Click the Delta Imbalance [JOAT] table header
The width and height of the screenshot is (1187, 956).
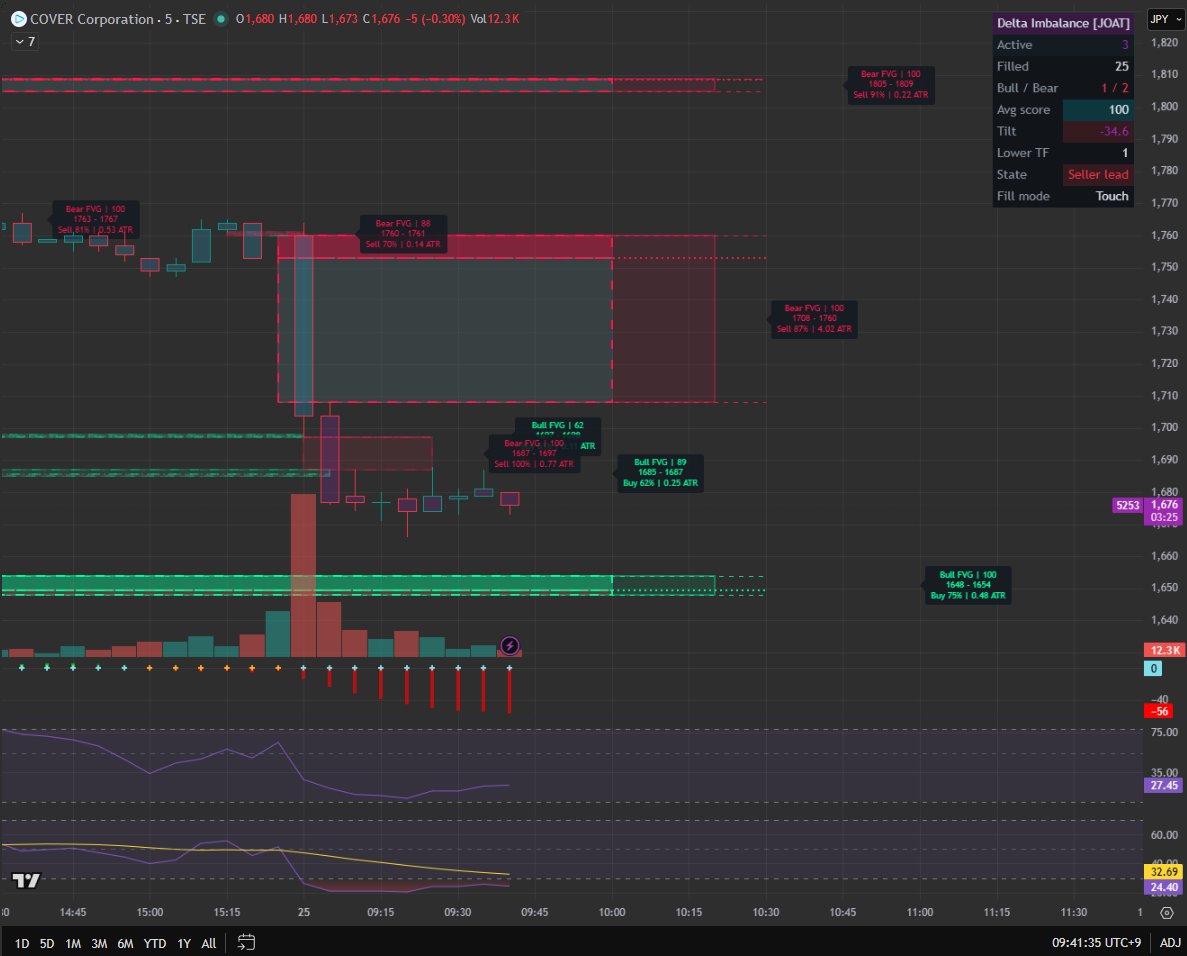pos(1063,23)
